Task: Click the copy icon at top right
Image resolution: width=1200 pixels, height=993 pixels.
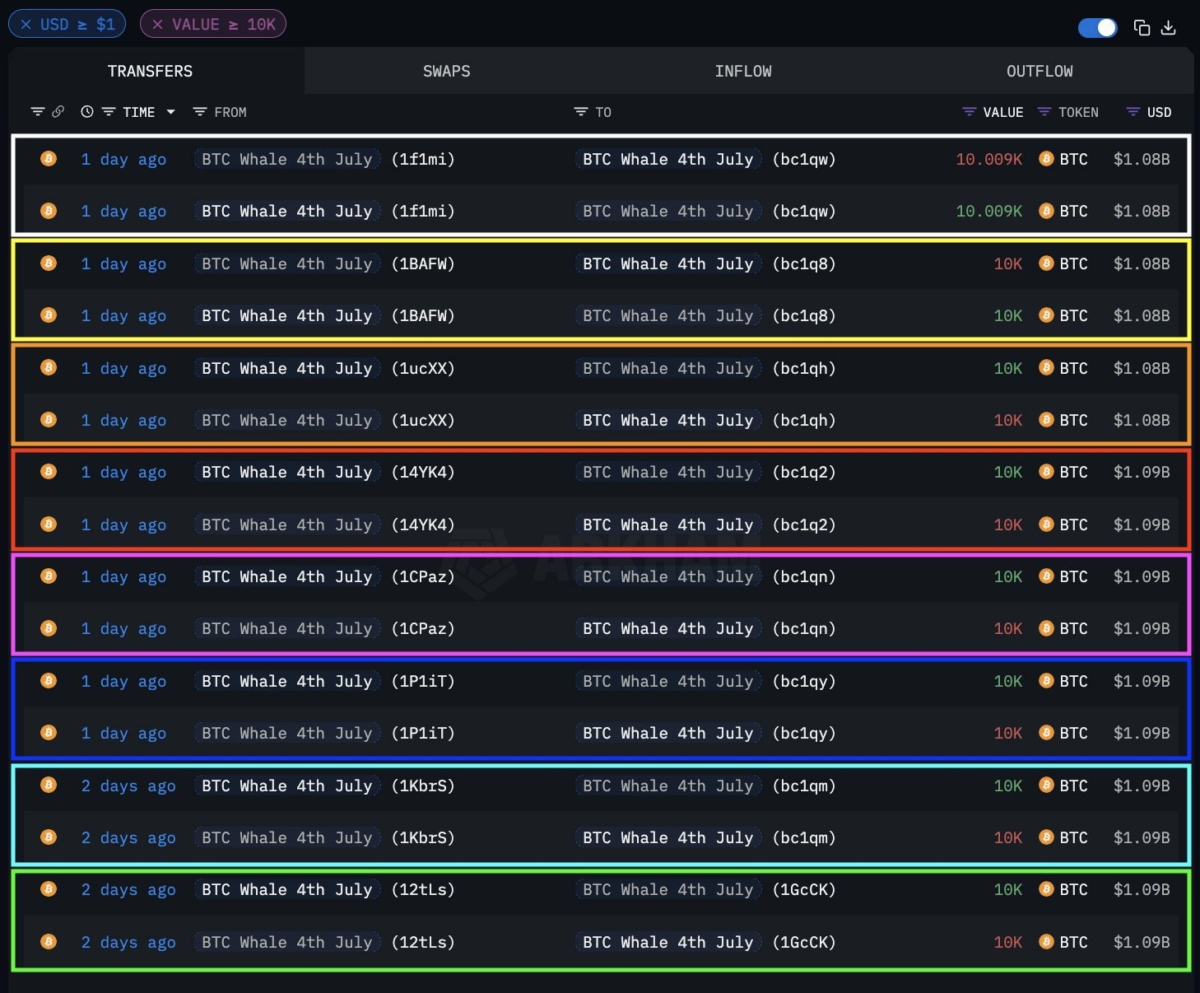Action: 1141,28
